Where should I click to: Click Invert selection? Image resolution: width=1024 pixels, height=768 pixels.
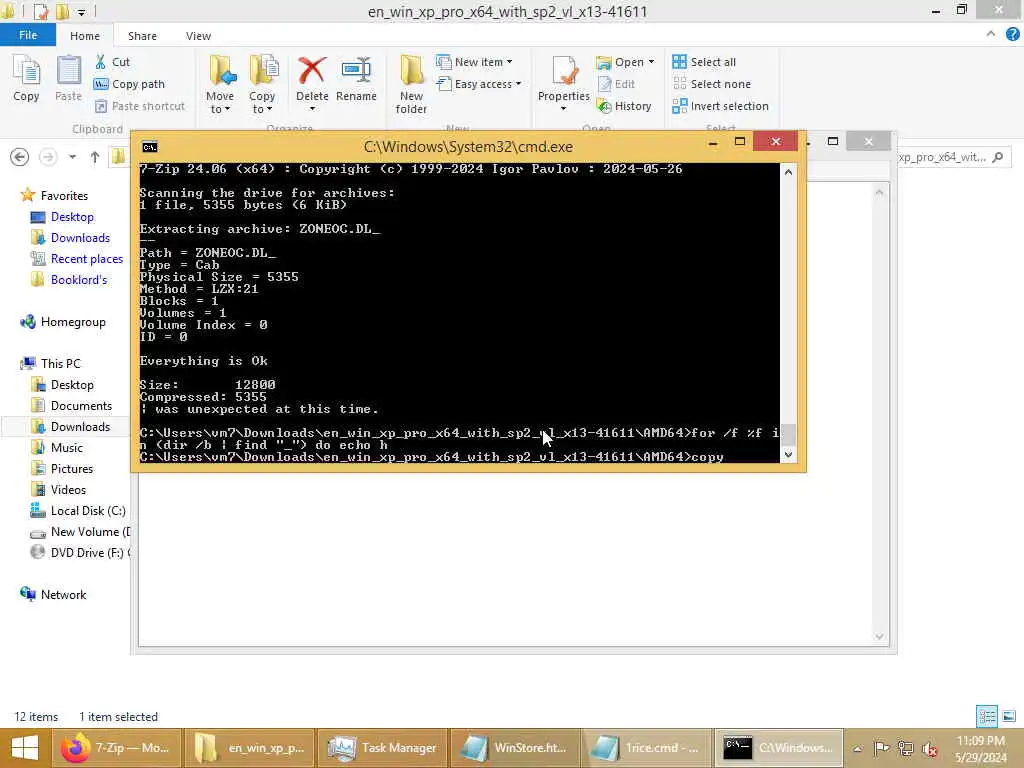pyautogui.click(x=720, y=106)
